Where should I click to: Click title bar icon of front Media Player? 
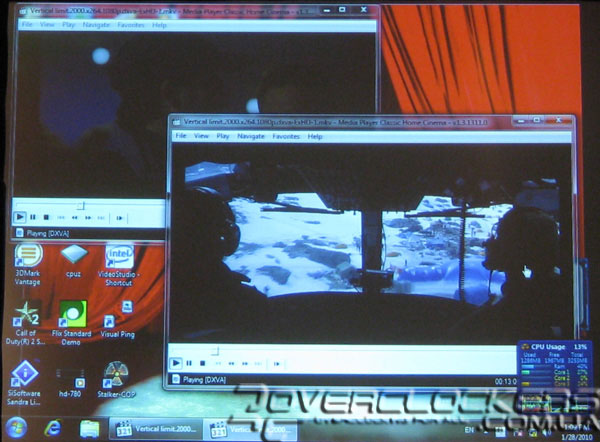click(176, 122)
